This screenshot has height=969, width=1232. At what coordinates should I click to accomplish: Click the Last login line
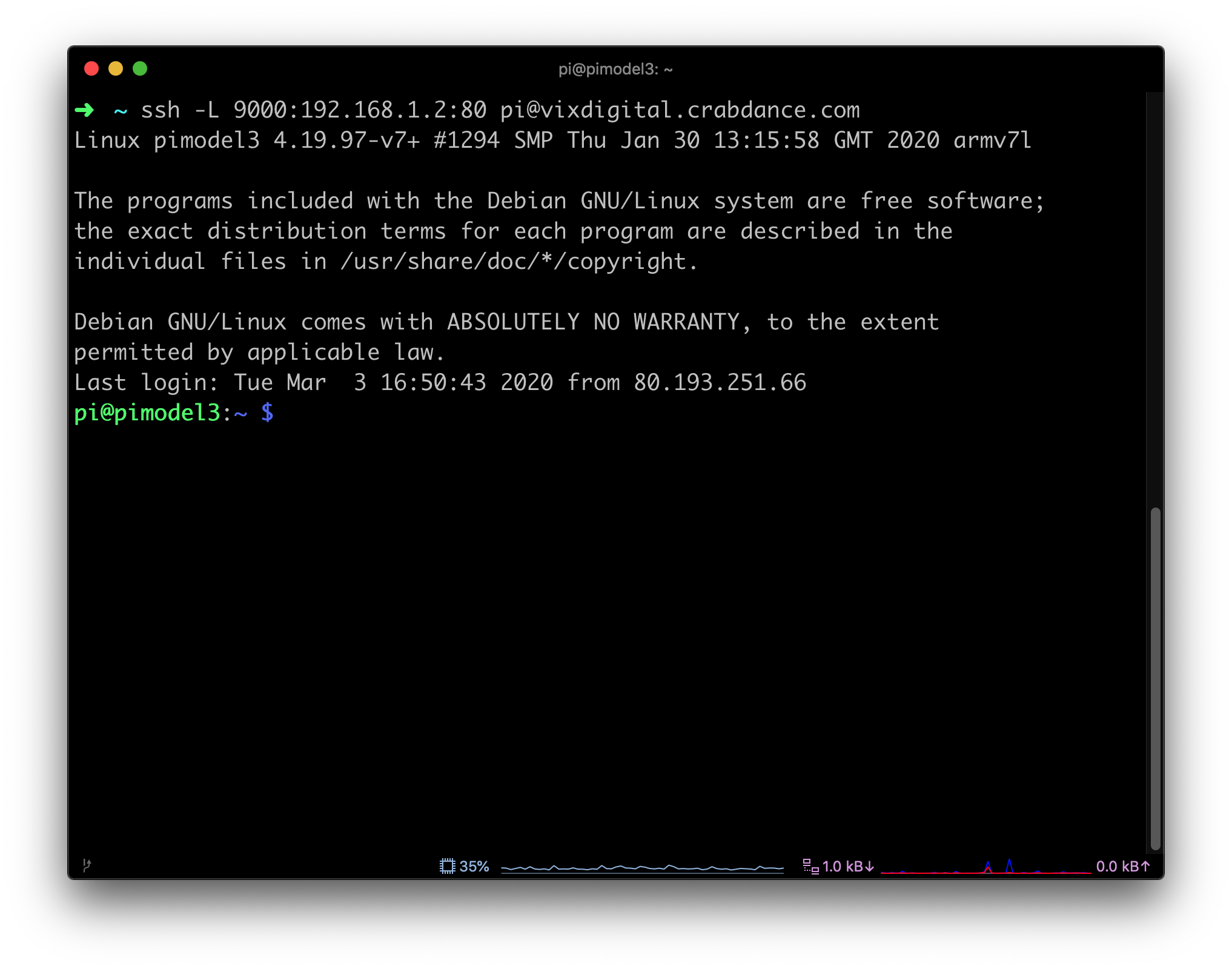click(440, 382)
